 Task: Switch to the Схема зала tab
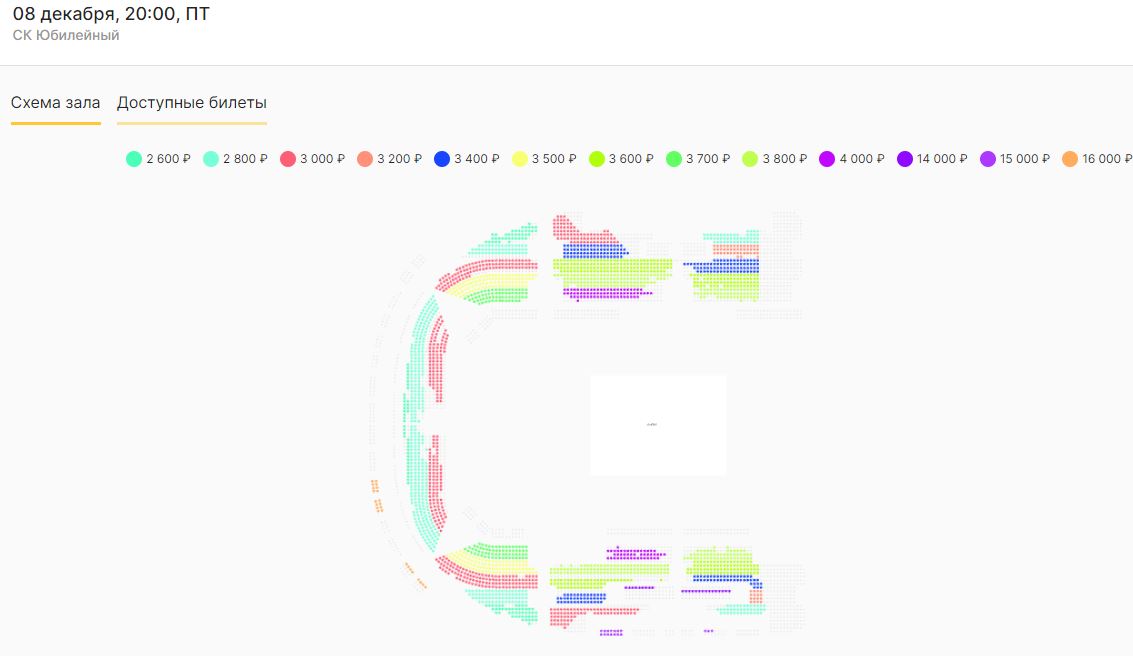[x=56, y=103]
